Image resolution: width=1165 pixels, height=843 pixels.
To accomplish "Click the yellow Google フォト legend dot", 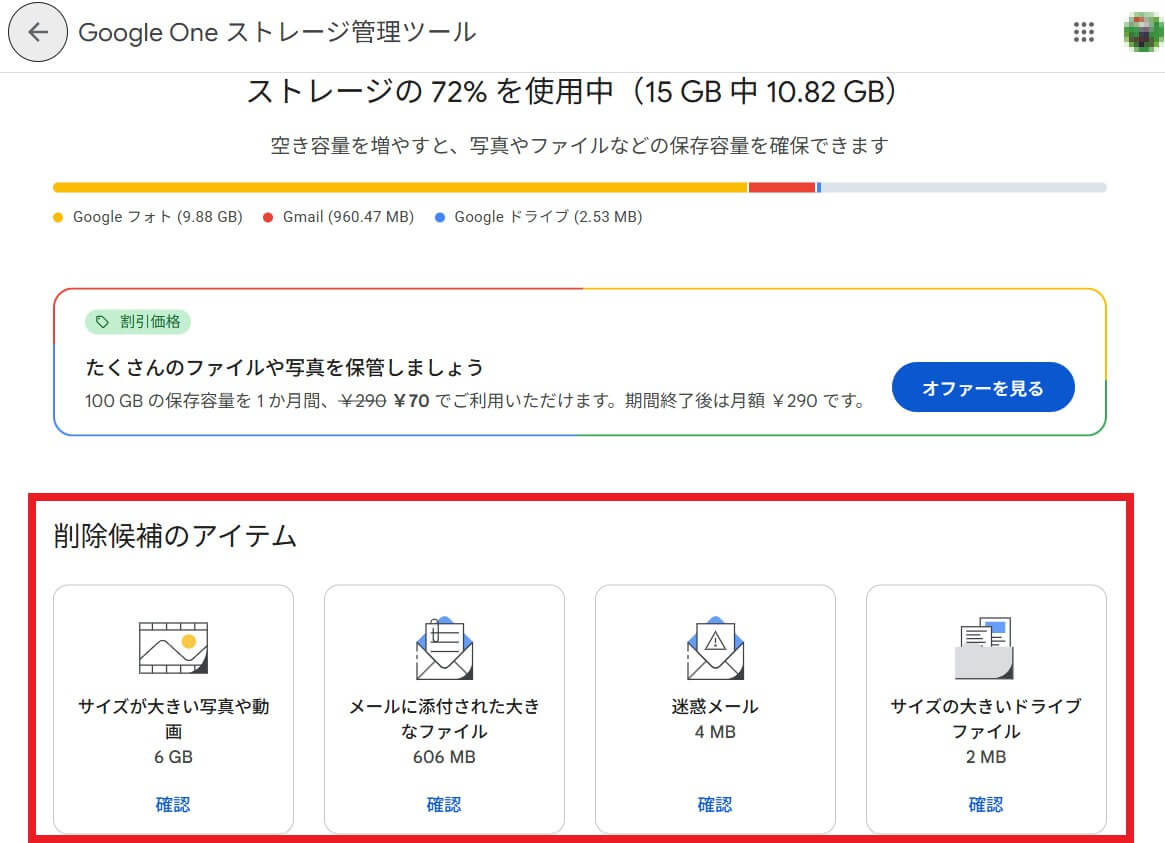I will [58, 218].
